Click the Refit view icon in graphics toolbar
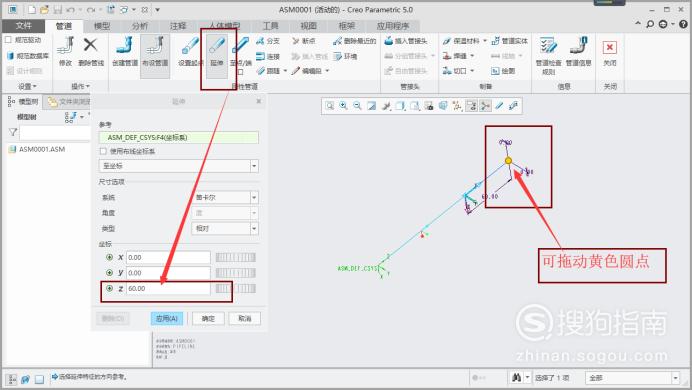Image resolution: width=692 pixels, height=390 pixels. [330, 106]
